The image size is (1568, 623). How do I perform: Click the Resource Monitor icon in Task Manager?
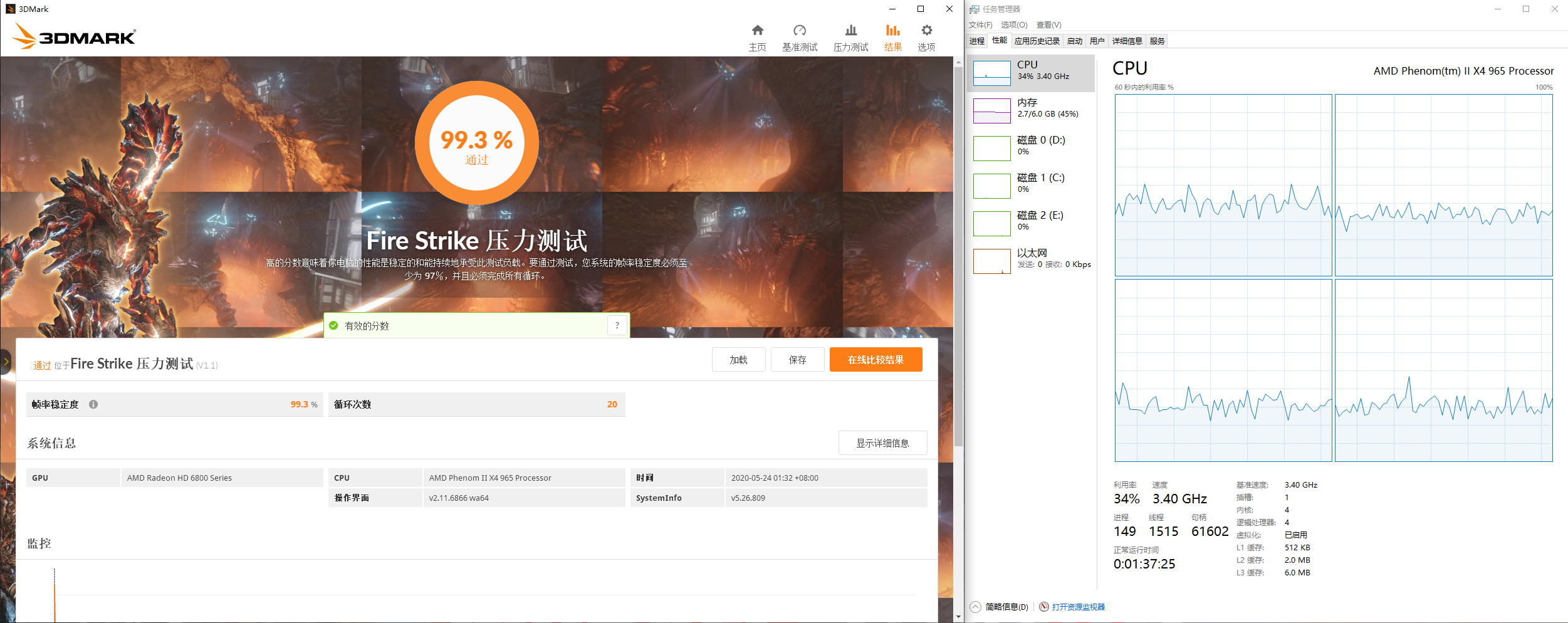1044,607
